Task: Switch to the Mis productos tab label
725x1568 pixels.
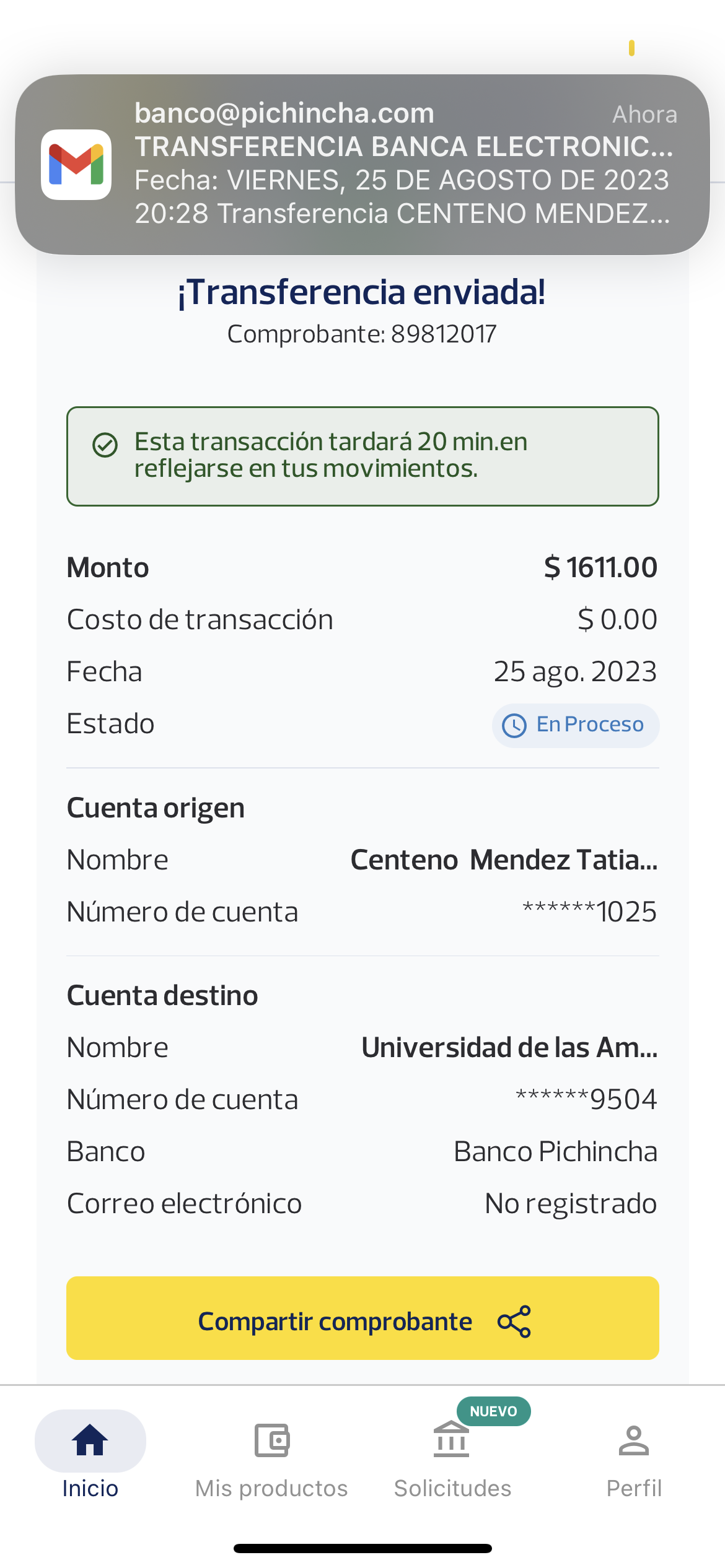Action: (271, 1488)
